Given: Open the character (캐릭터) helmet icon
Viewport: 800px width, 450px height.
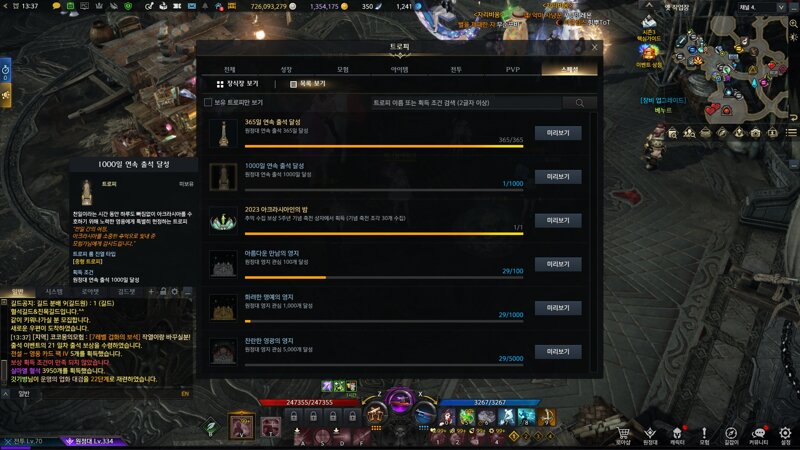Looking at the screenshot, I should pos(677,435).
